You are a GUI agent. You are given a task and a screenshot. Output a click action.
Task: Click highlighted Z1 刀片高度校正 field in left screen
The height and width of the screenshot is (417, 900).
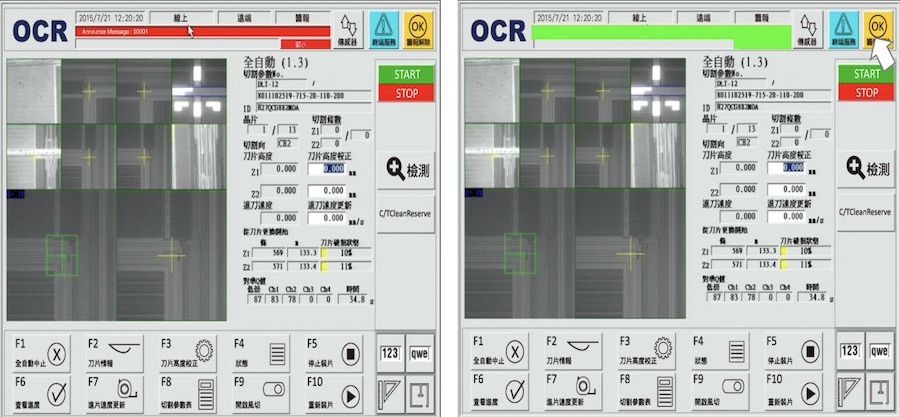coord(327,169)
